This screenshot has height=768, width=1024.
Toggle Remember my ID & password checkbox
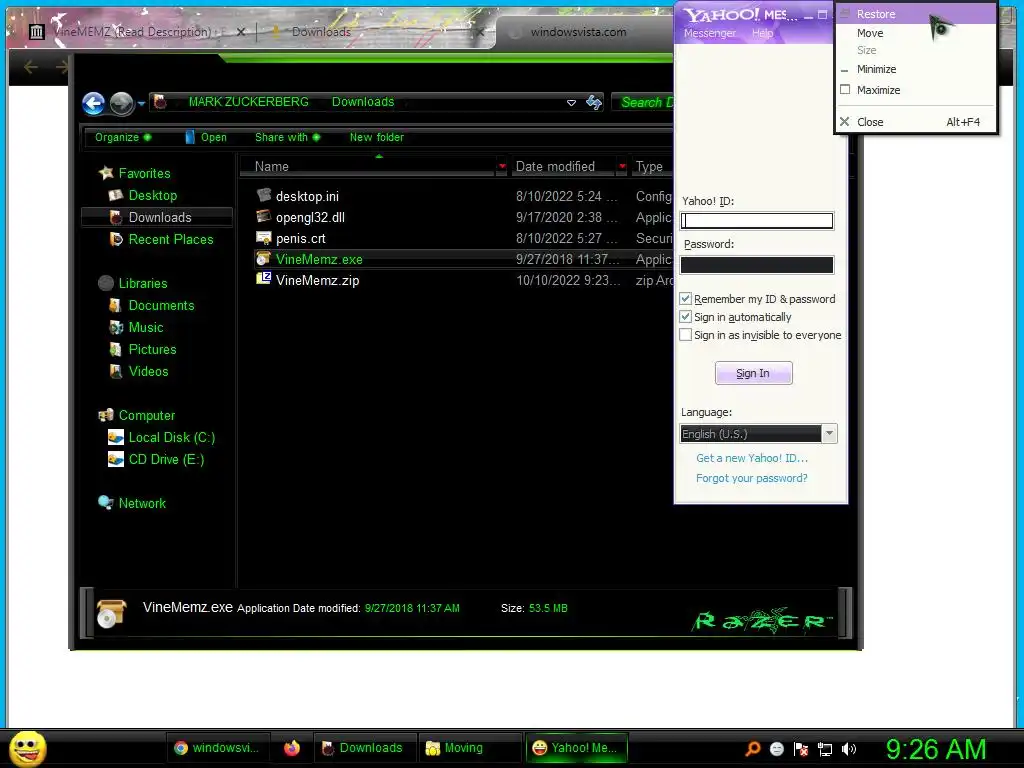[x=685, y=298]
